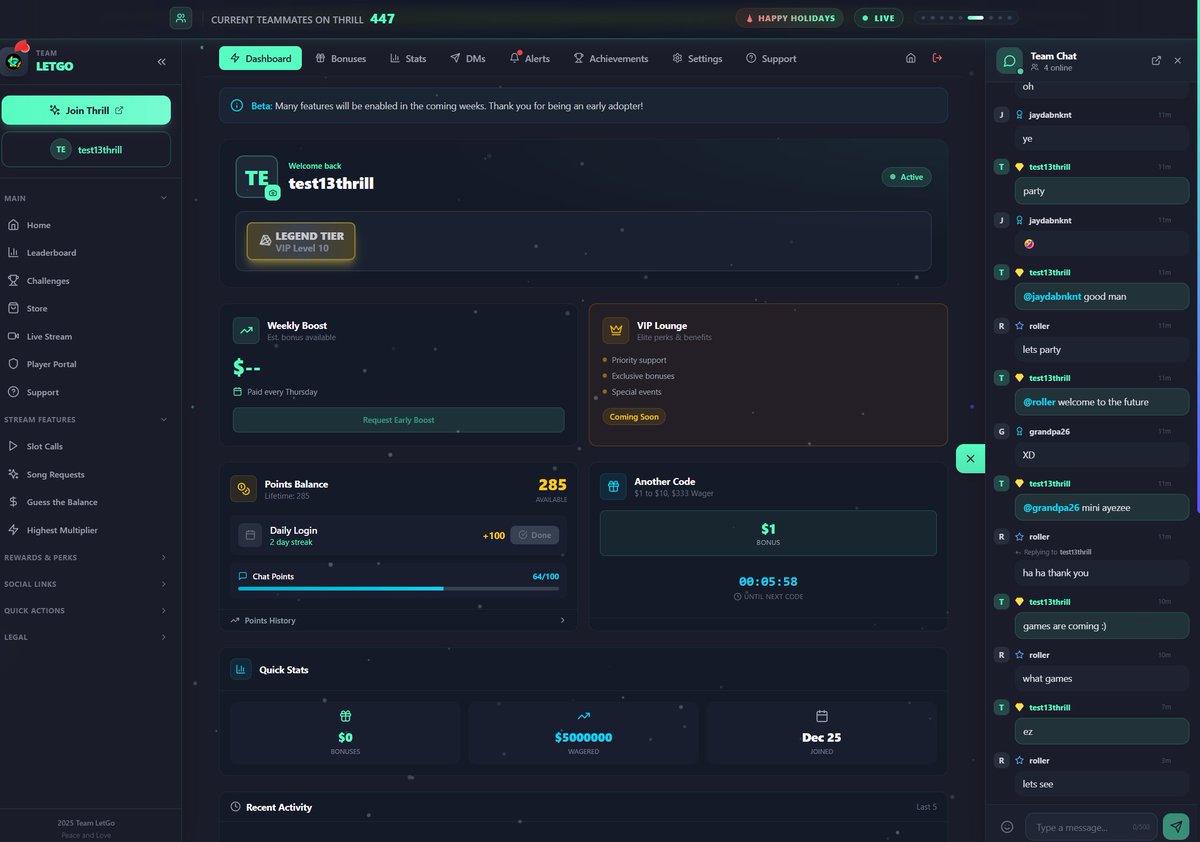Image resolution: width=1200 pixels, height=842 pixels.
Task: Open Guess the Balance feature
Action: 90,502
